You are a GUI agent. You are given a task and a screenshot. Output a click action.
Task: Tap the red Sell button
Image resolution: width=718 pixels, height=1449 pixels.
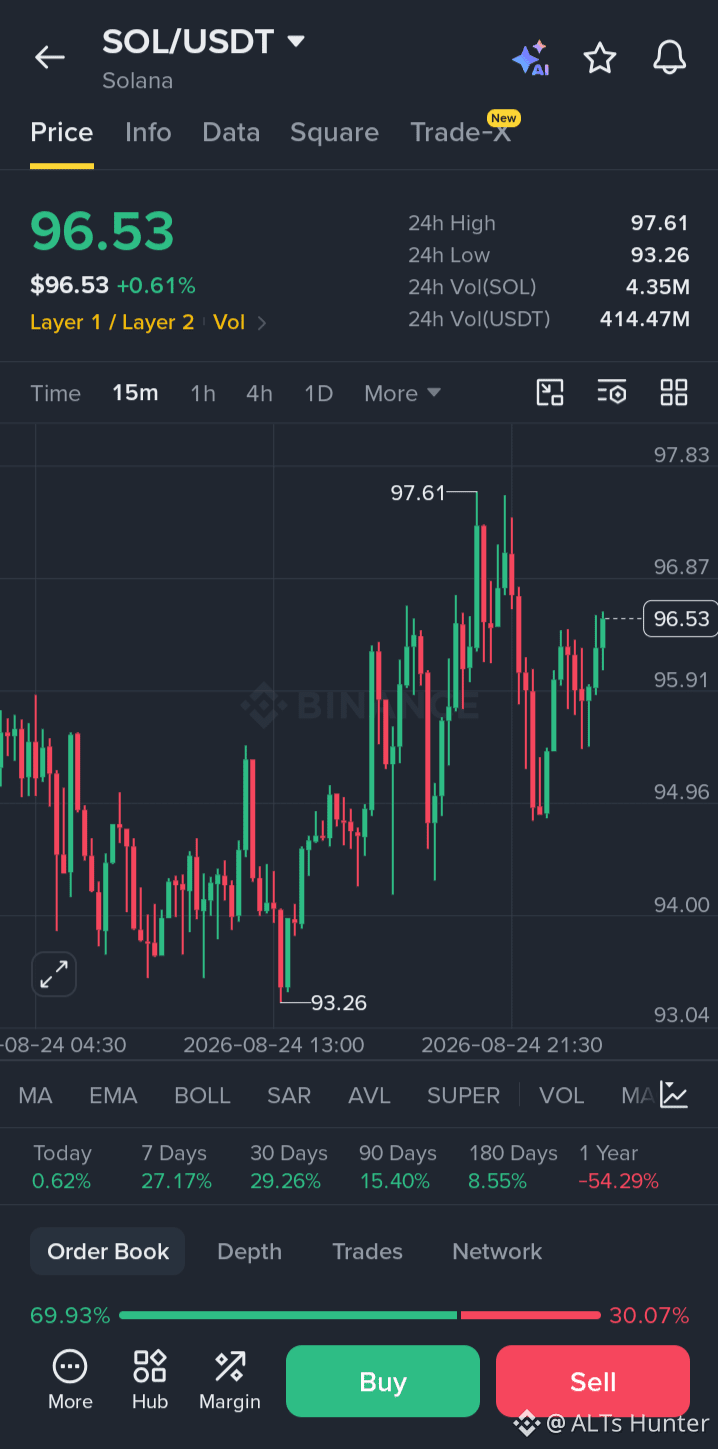pos(593,1381)
